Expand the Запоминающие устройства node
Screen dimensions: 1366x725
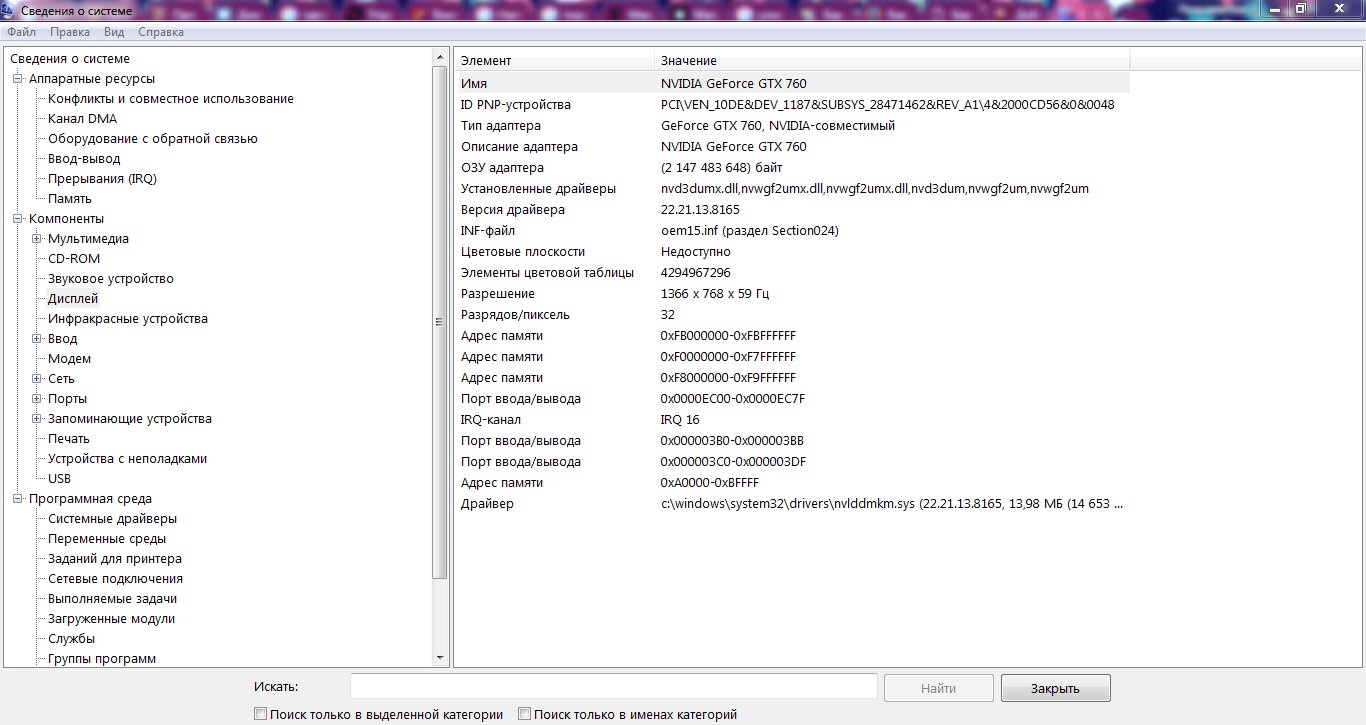pyautogui.click(x=37, y=419)
